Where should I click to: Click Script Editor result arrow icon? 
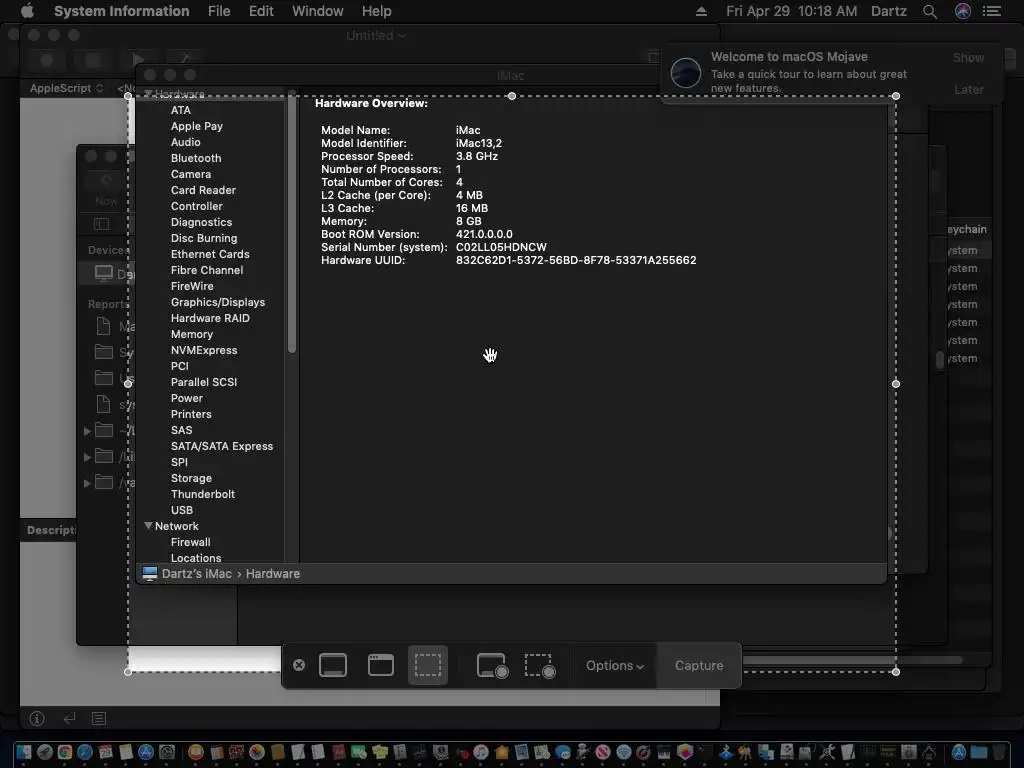[69, 718]
